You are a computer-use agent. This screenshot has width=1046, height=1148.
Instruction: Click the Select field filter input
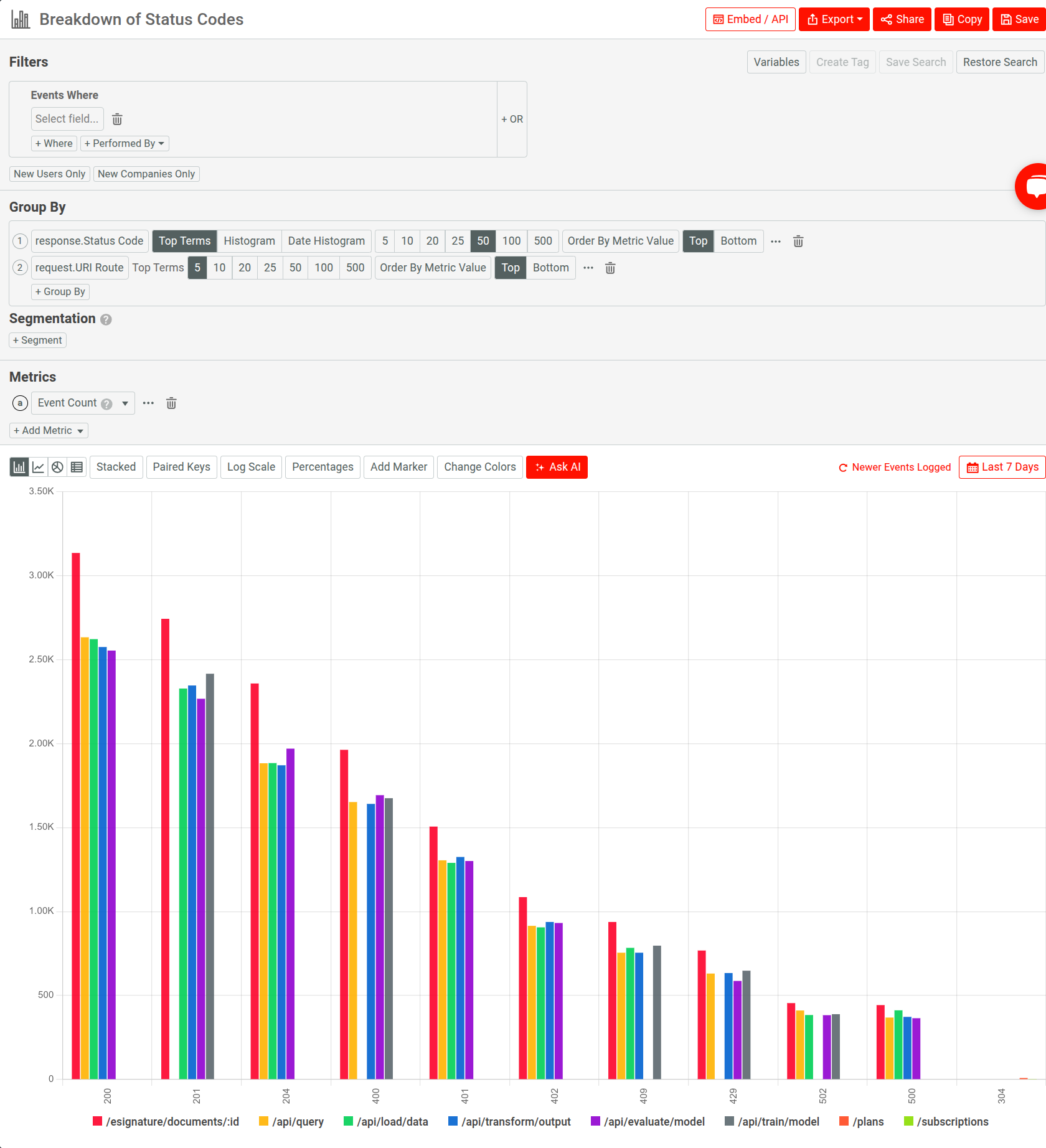tap(67, 119)
